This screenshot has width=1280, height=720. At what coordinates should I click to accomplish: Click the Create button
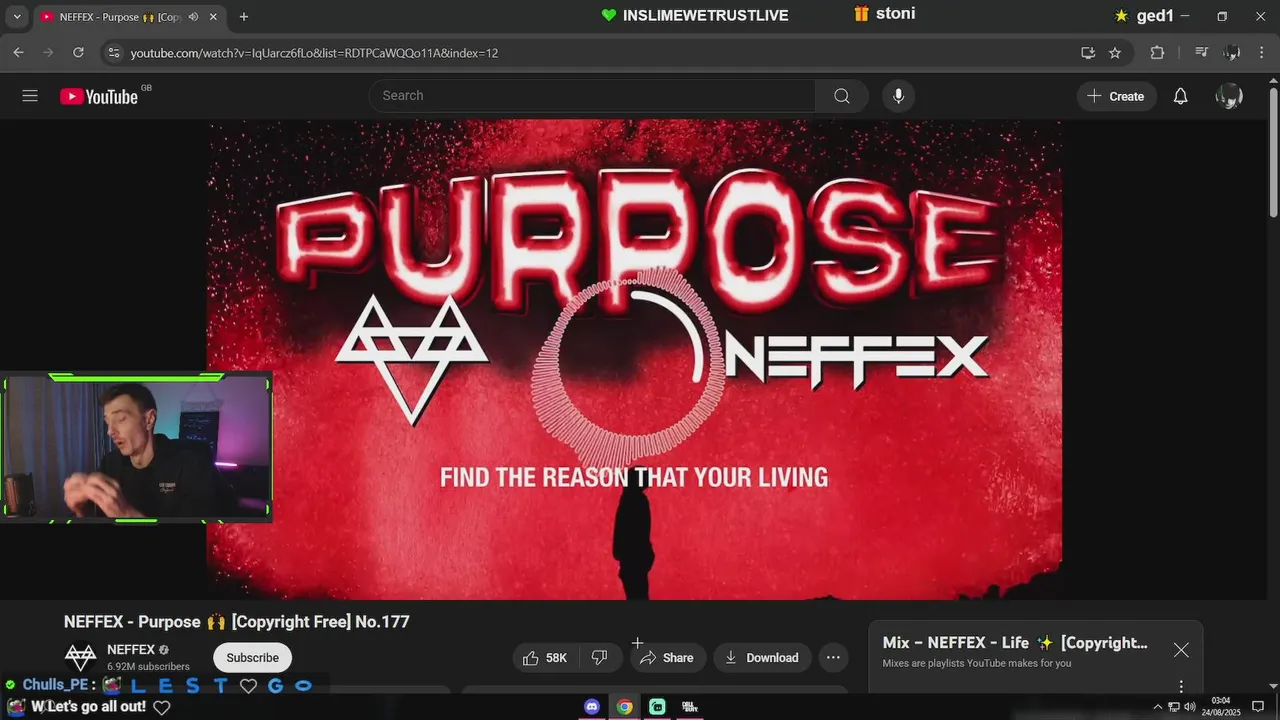(x=1117, y=96)
